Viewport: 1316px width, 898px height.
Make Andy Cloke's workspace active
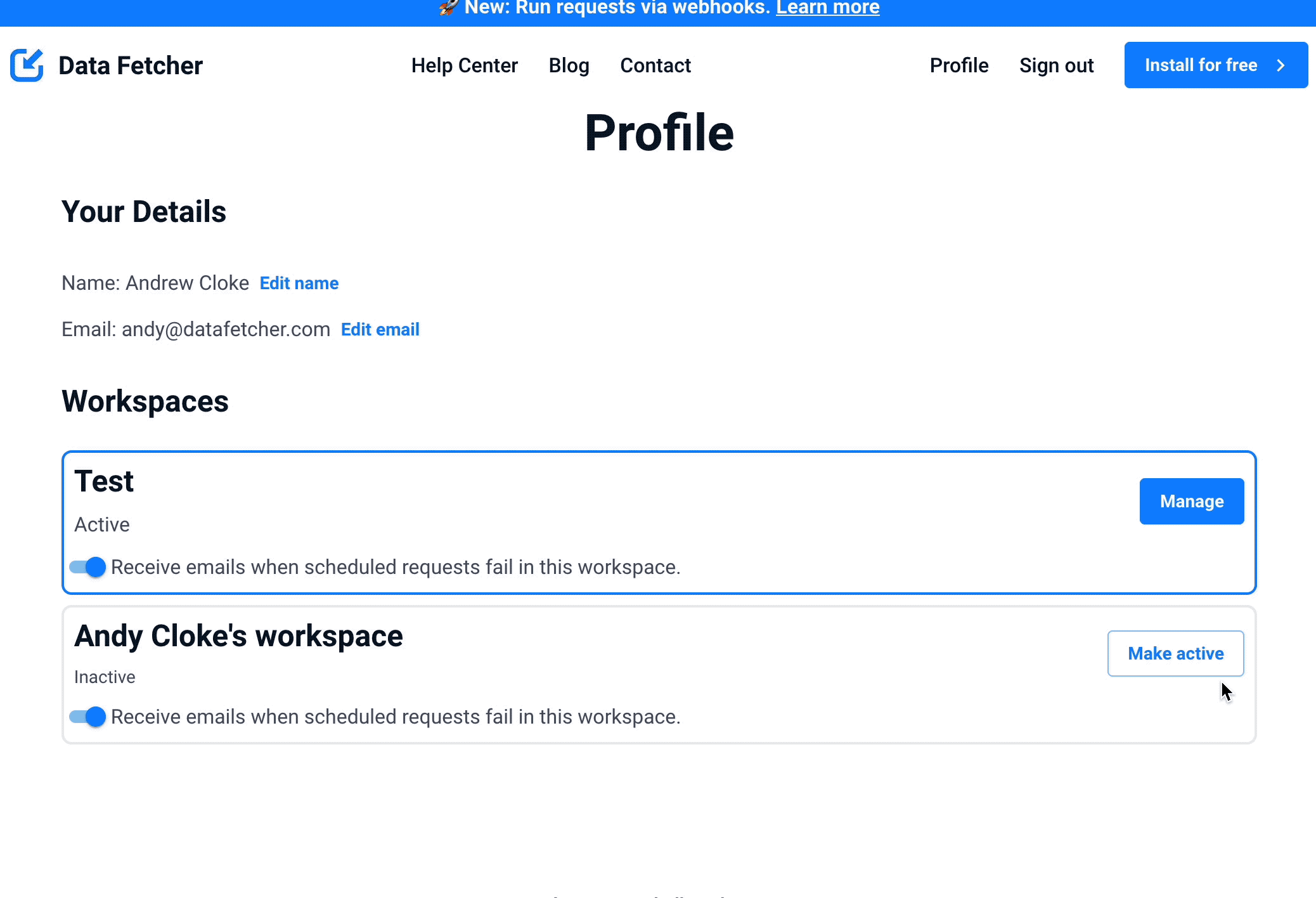pos(1176,653)
